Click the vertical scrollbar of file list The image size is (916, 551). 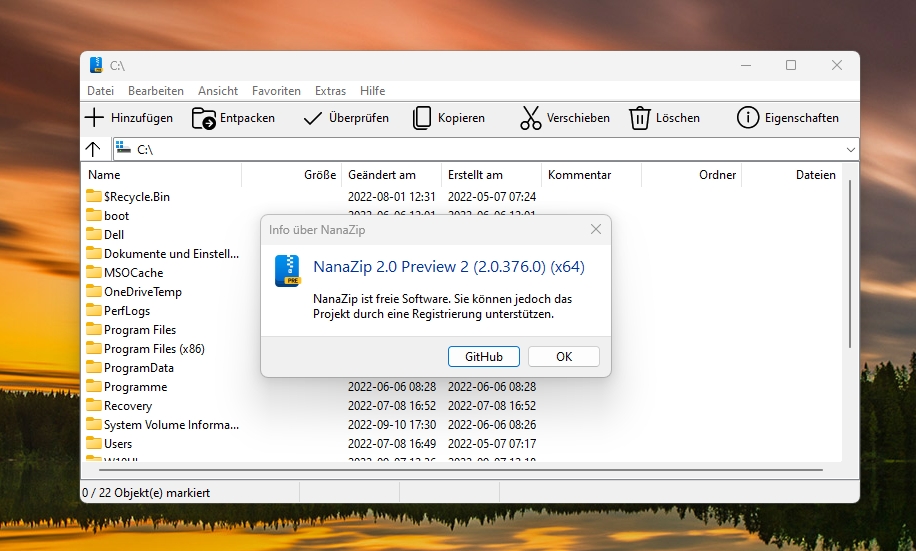click(850, 264)
